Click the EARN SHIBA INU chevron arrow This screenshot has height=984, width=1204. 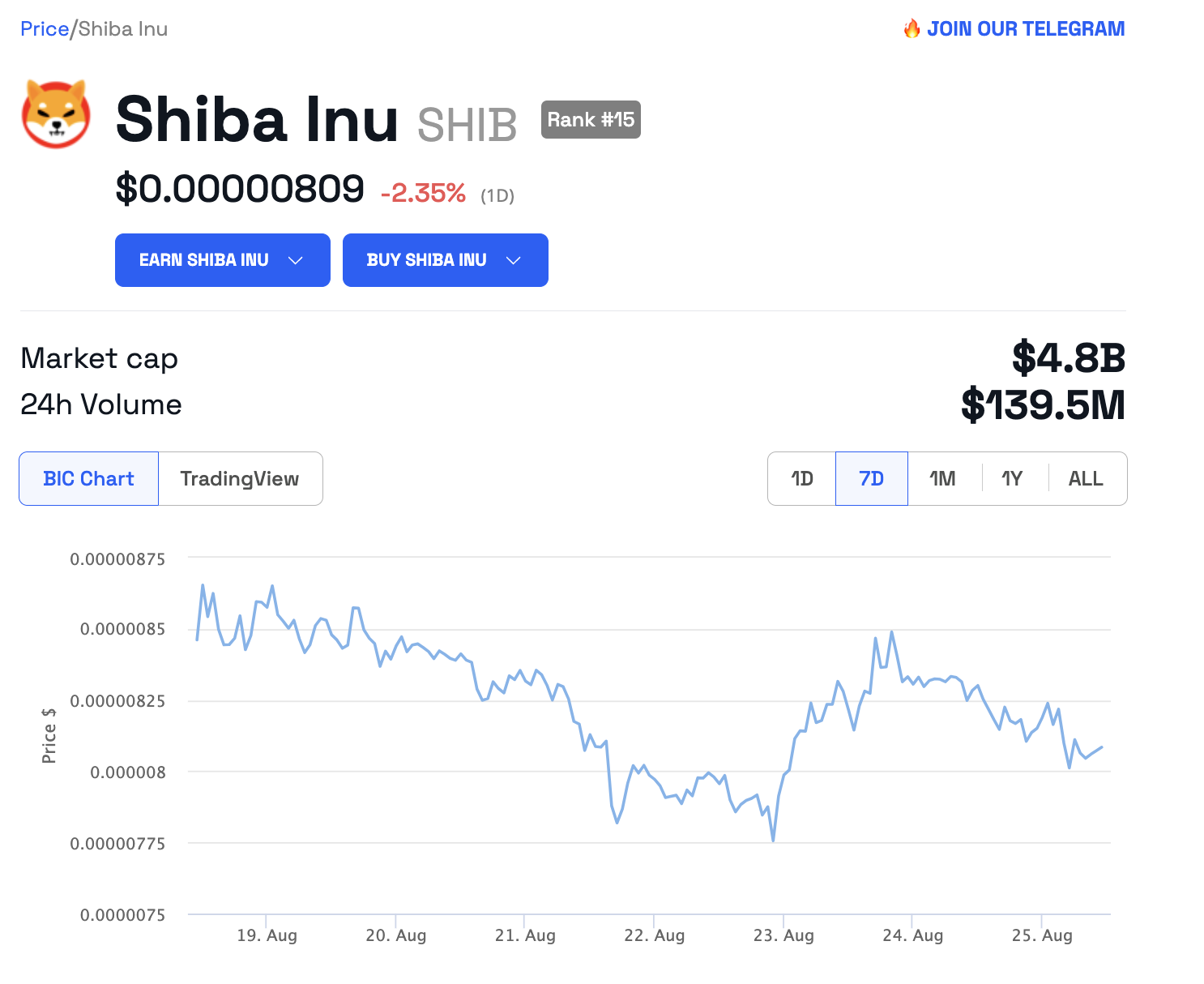296,260
